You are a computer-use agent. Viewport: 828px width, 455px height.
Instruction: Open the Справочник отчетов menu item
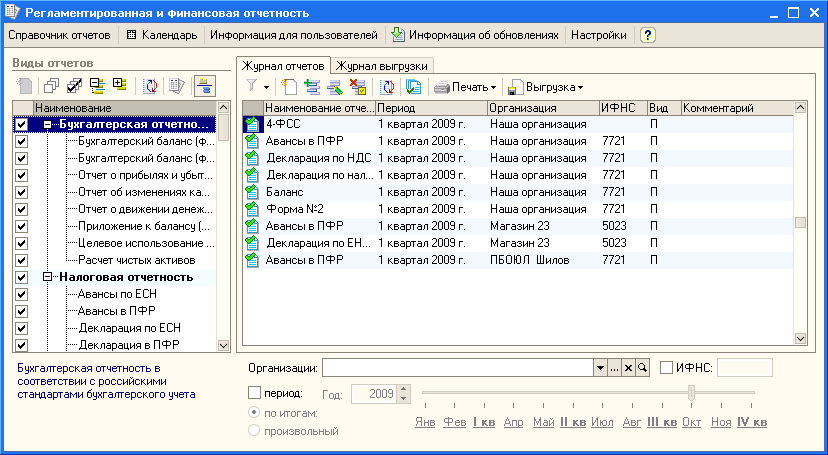coord(59,35)
